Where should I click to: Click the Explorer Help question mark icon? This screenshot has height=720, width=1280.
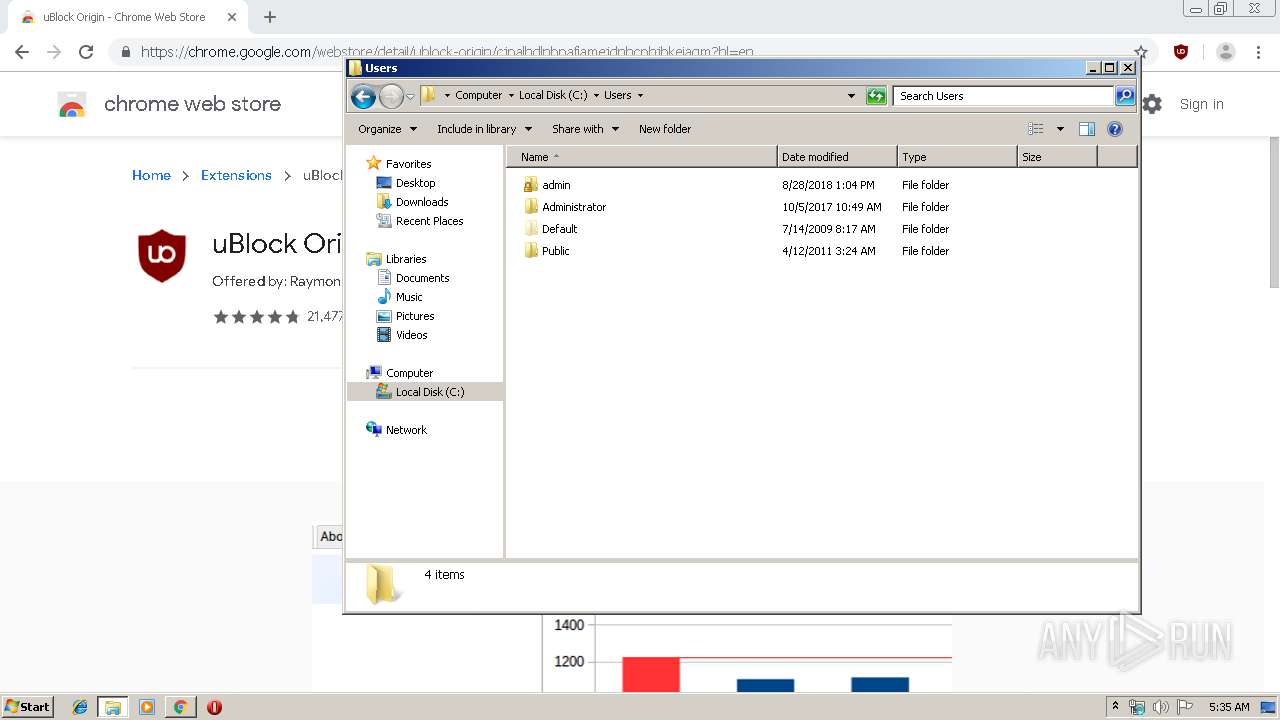[1115, 129]
